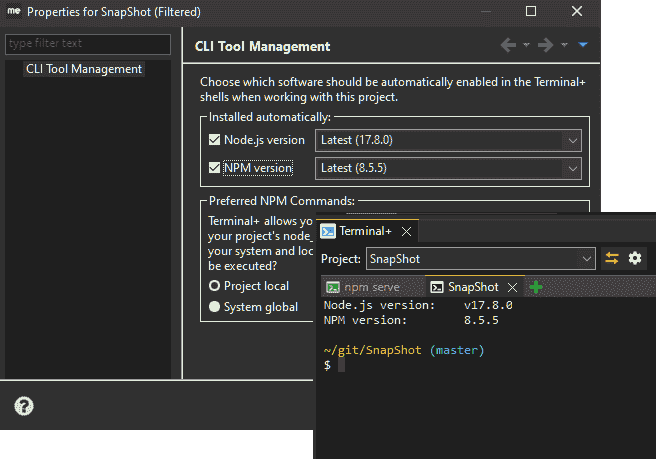The width and height of the screenshot is (656, 459).
Task: Click the Terminal+ tab icon
Action: tap(328, 231)
